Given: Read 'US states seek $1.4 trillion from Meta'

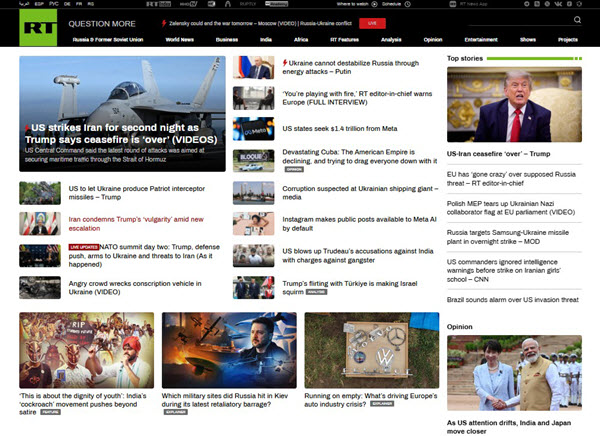Looking at the screenshot, I should (340, 129).
